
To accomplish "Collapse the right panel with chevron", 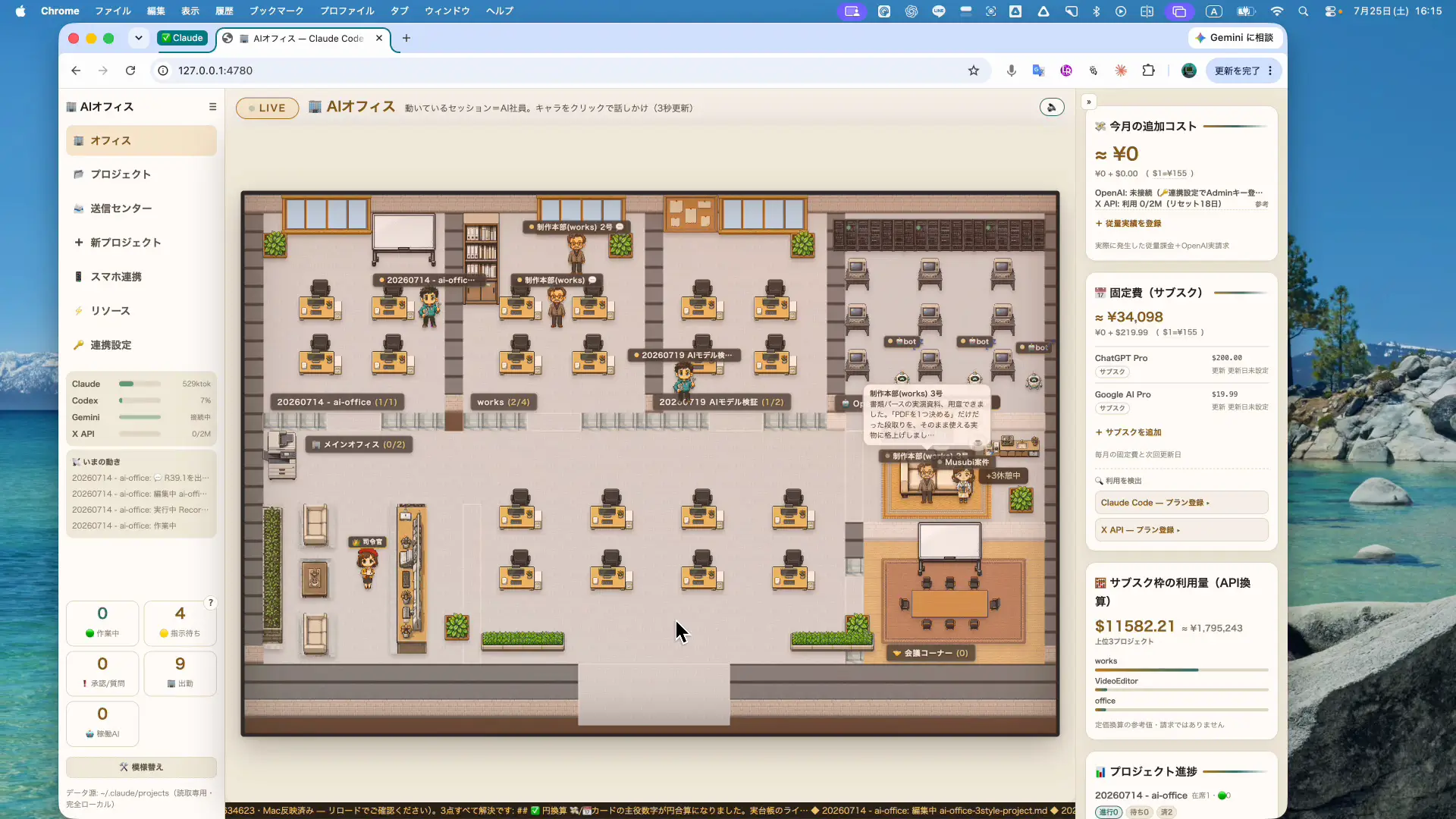I will point(1089,102).
